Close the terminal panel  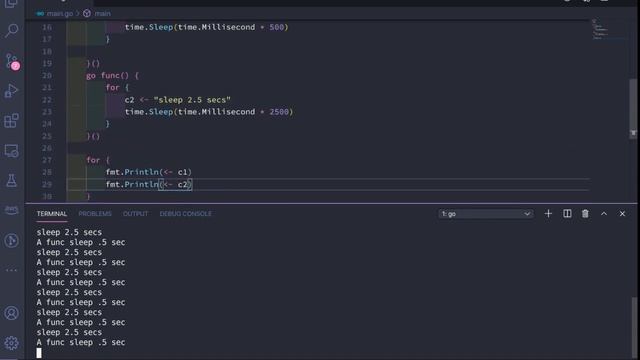point(622,213)
